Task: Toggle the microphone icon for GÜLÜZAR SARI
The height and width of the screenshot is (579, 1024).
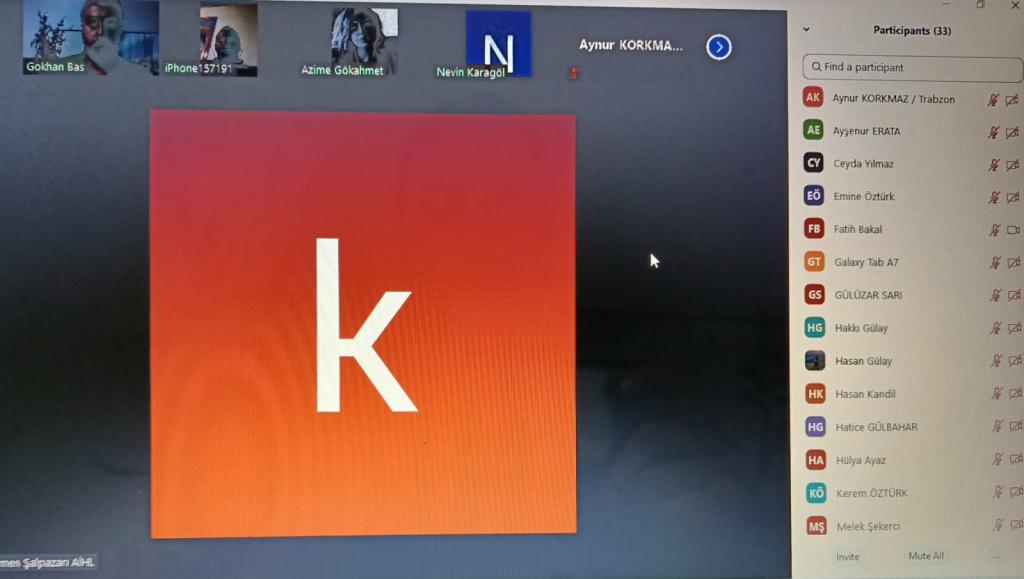Action: (x=995, y=295)
